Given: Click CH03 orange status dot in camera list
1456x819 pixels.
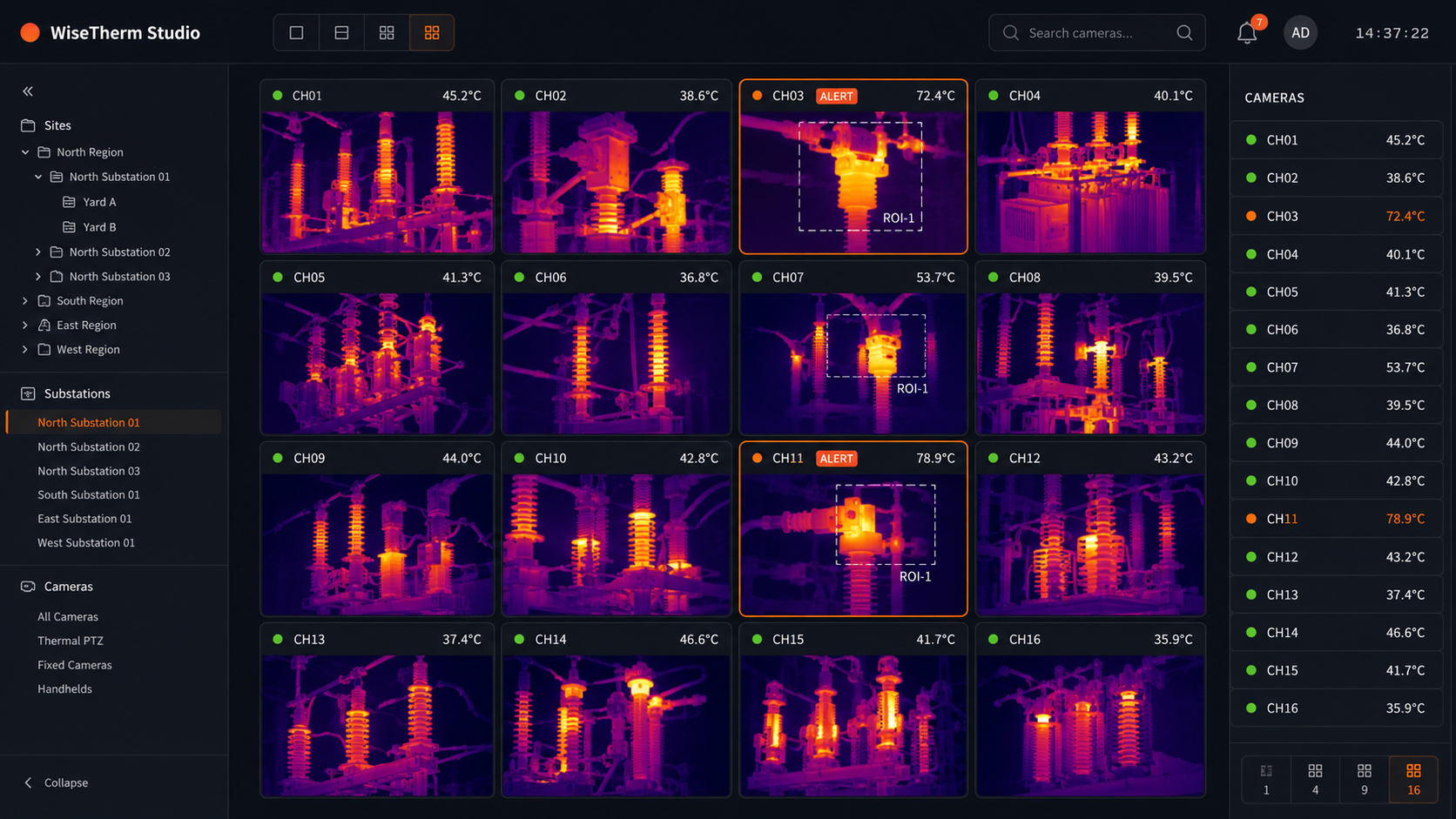Looking at the screenshot, I should click(1251, 216).
